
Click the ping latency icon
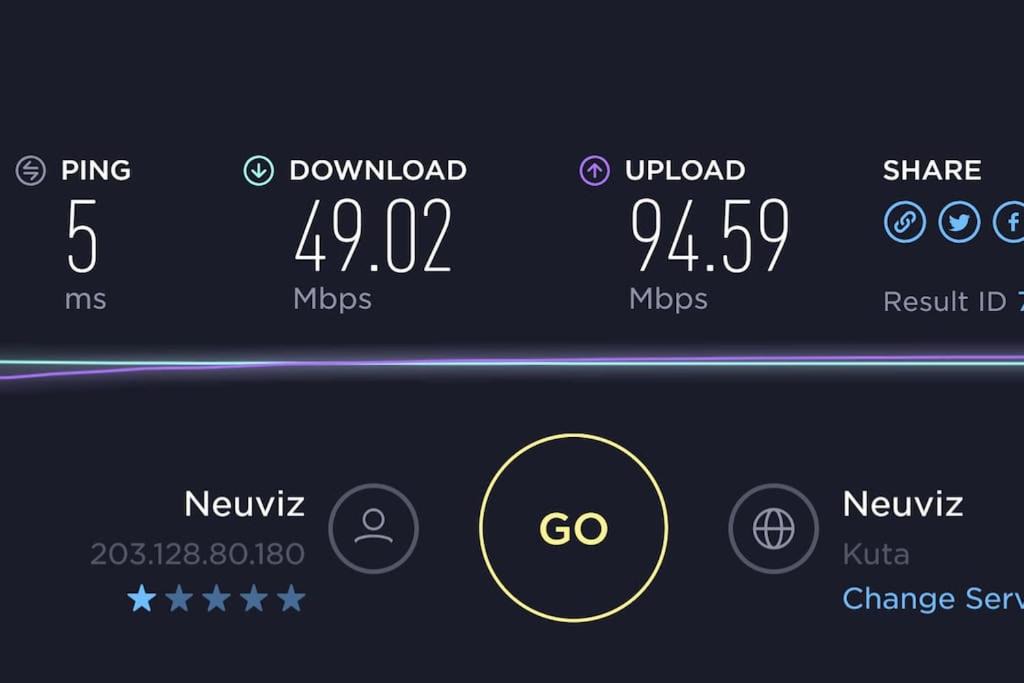coord(31,171)
